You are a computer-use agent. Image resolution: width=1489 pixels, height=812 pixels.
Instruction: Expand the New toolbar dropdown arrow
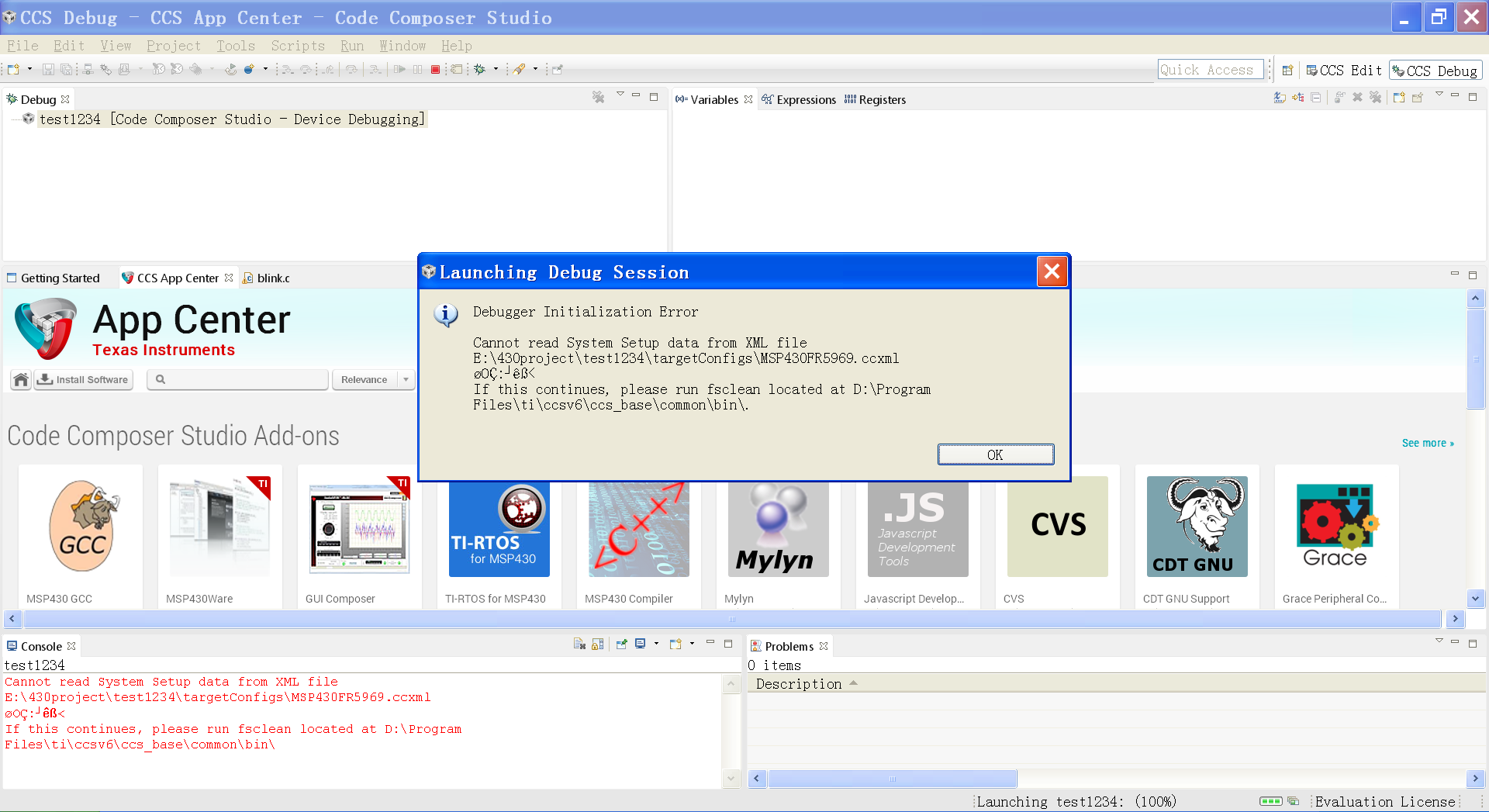(x=29, y=69)
